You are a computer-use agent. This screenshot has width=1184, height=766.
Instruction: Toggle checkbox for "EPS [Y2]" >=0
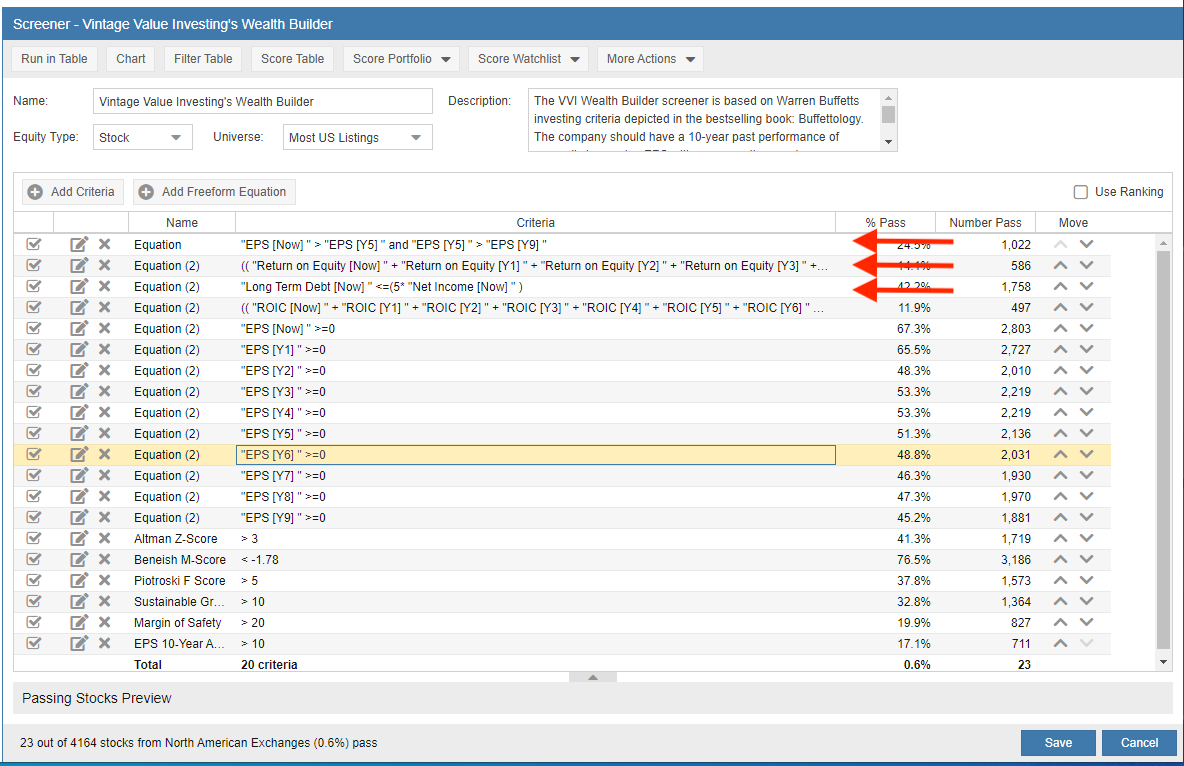[33, 371]
